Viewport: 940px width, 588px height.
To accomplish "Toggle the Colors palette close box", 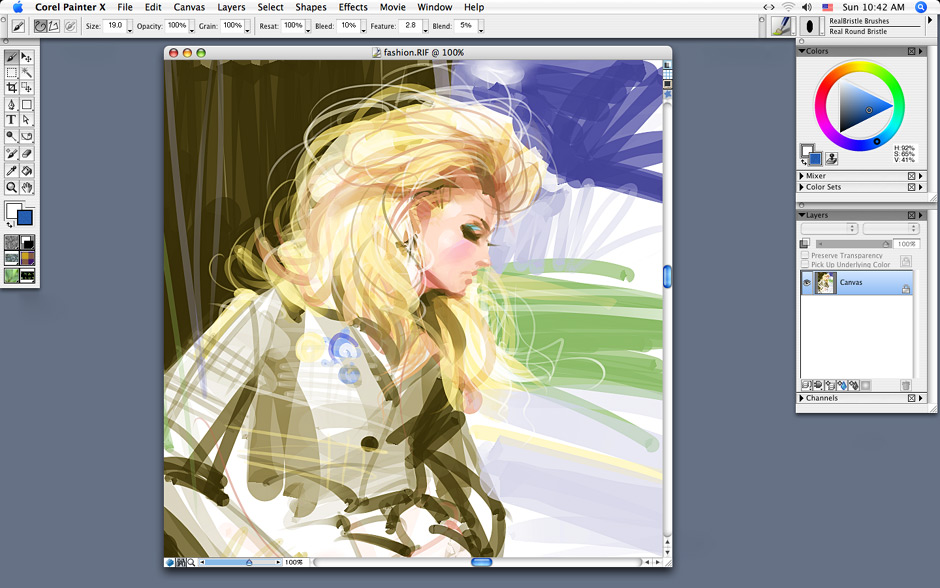I will coord(911,52).
